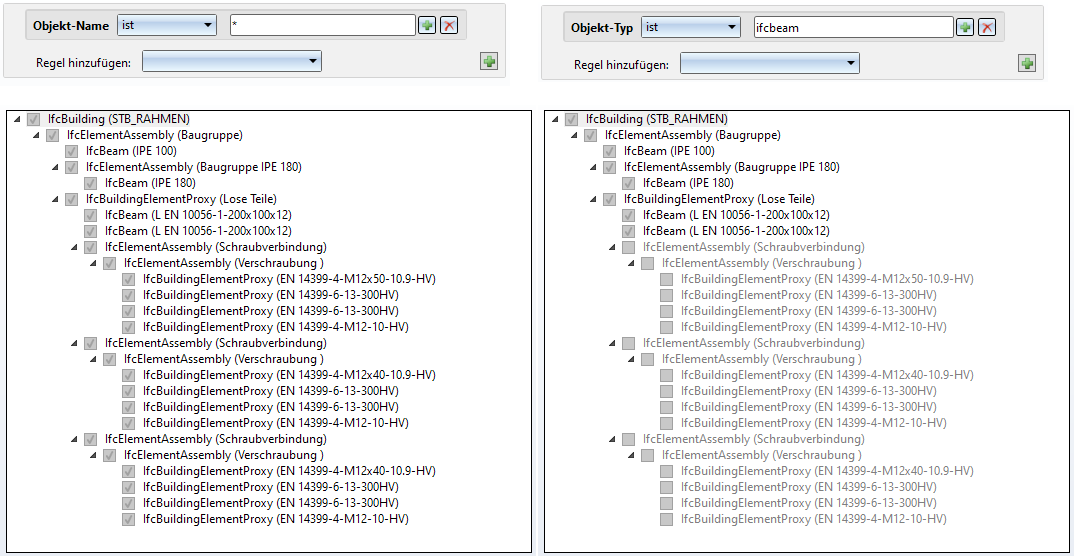Toggle checked EN 14399-4-M12x50-10.9-HV proxy checkbox
The width and height of the screenshot is (1074, 556).
click(x=129, y=279)
